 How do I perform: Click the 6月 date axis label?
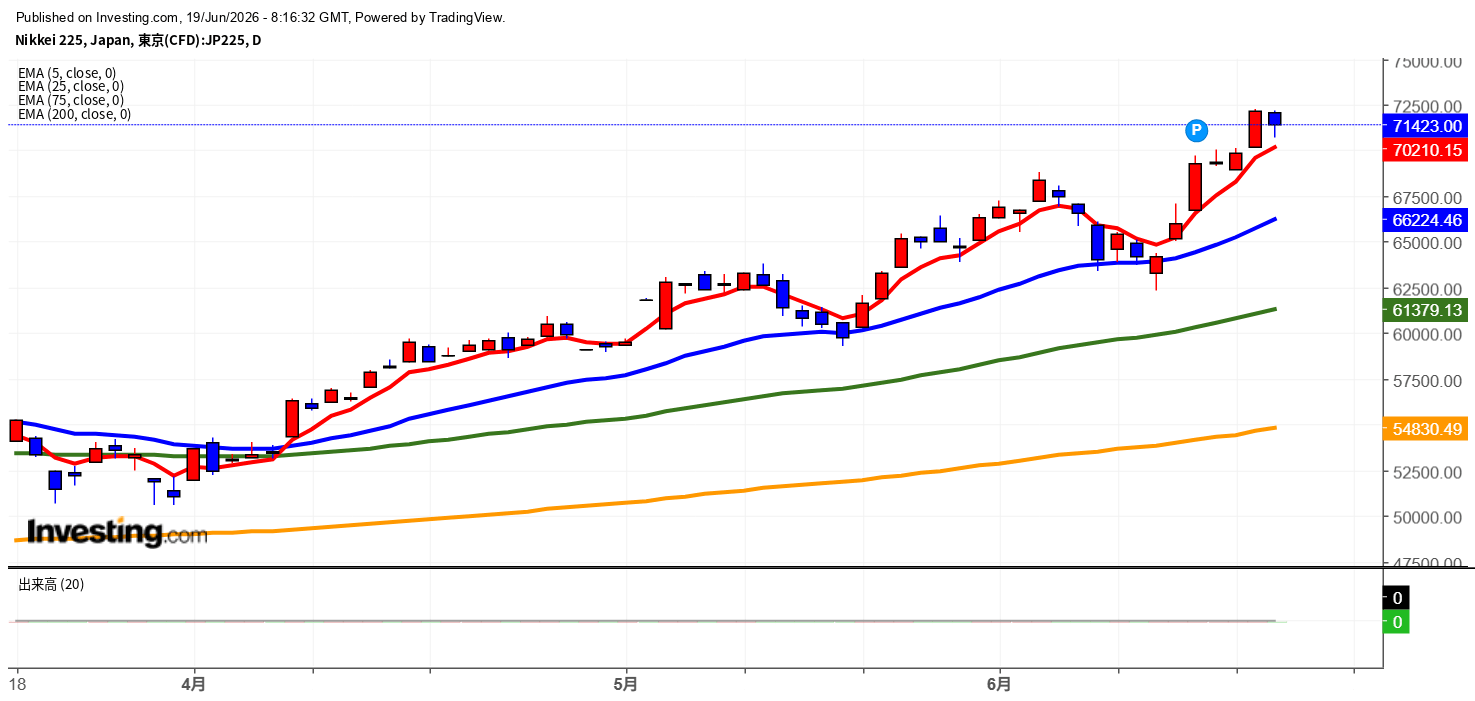pyautogui.click(x=1000, y=685)
